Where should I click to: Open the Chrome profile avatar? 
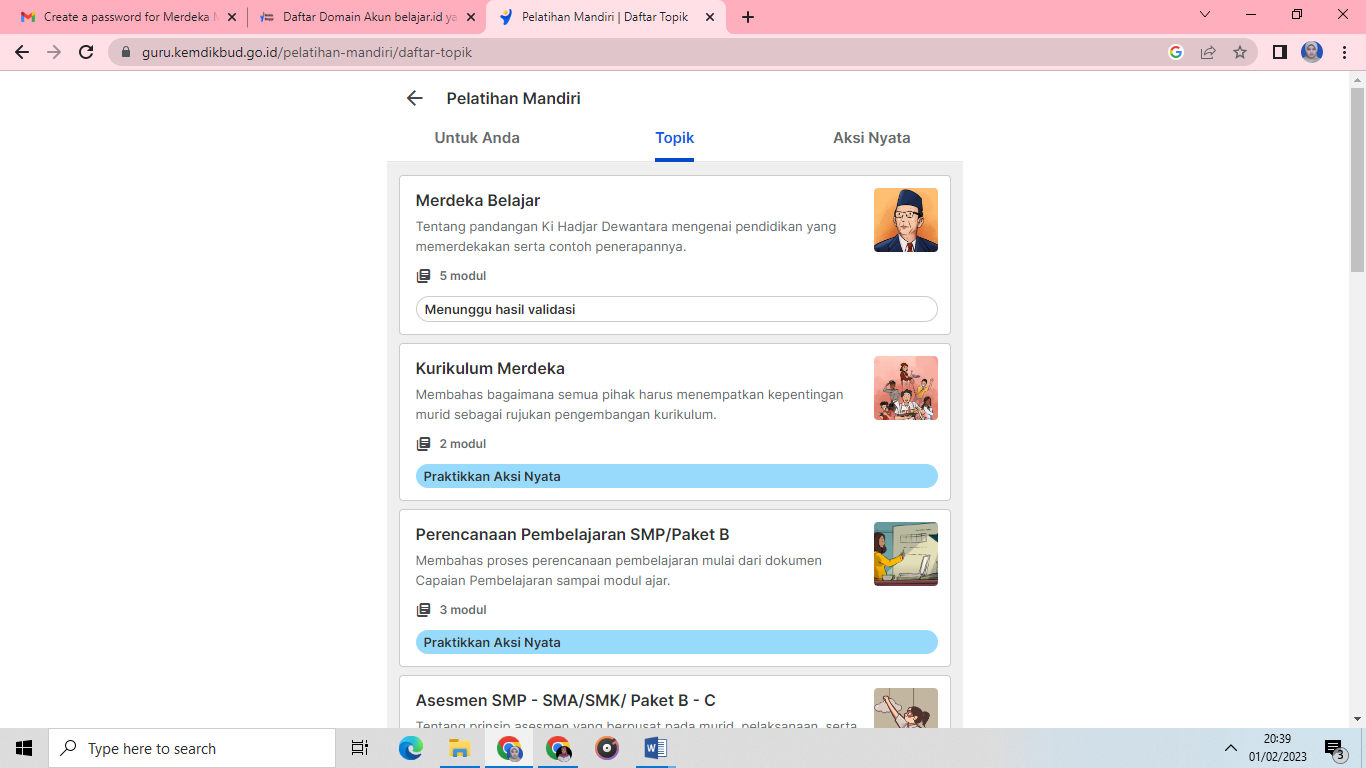[x=1312, y=52]
